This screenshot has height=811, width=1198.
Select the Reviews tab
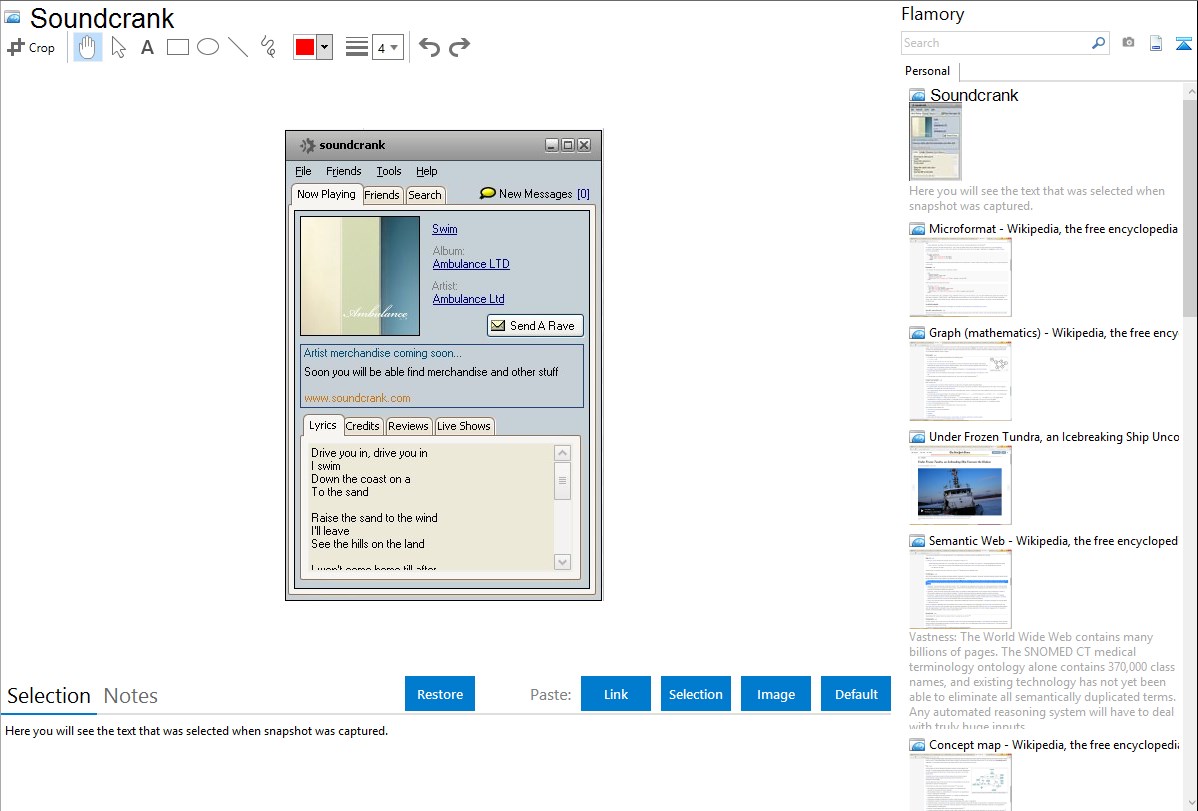pyautogui.click(x=408, y=426)
